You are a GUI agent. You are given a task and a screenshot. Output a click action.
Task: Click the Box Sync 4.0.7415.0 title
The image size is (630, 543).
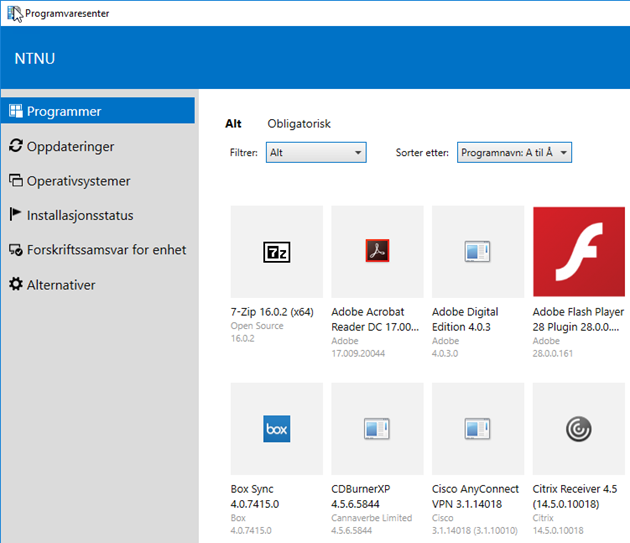(255, 496)
